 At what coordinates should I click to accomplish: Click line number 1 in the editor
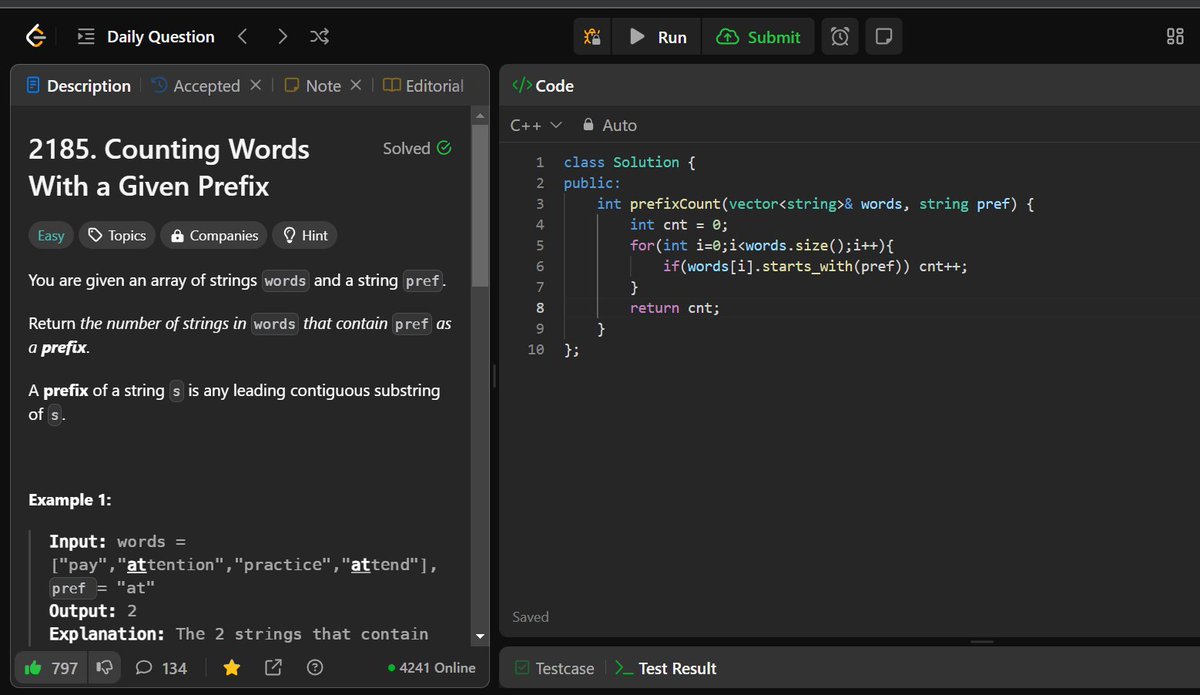point(539,162)
